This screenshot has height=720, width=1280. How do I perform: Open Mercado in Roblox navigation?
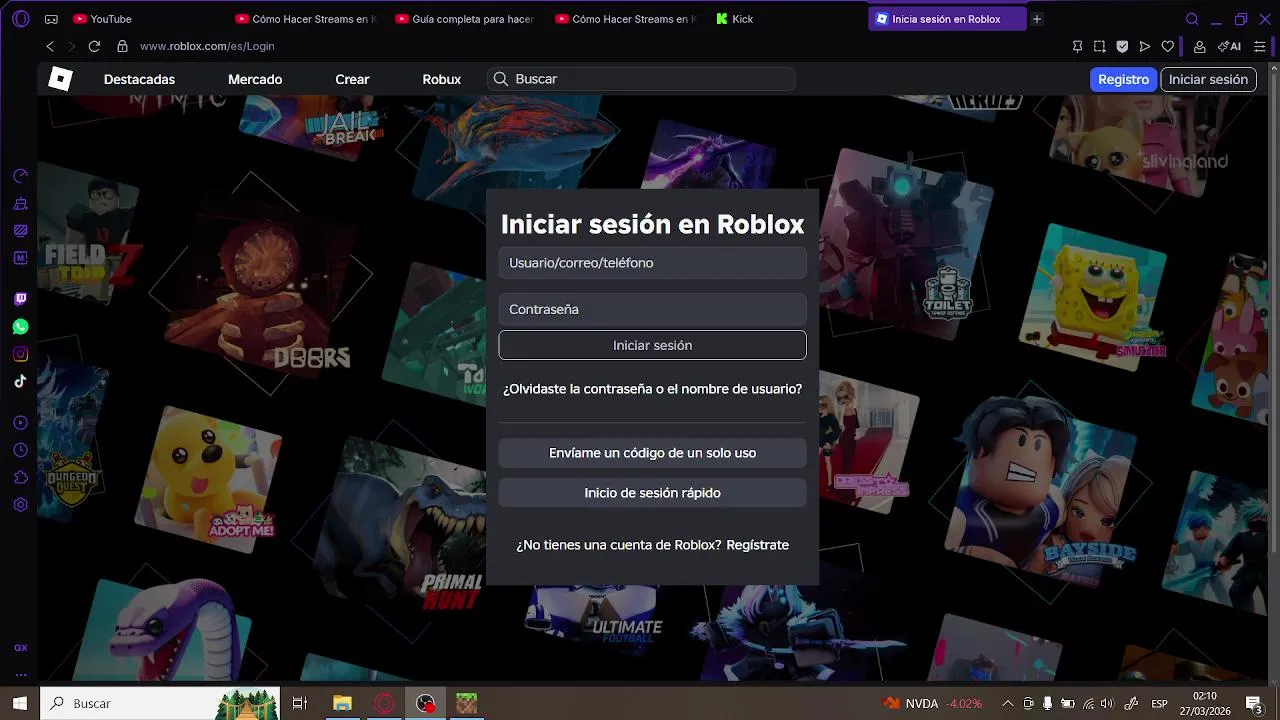click(x=255, y=79)
